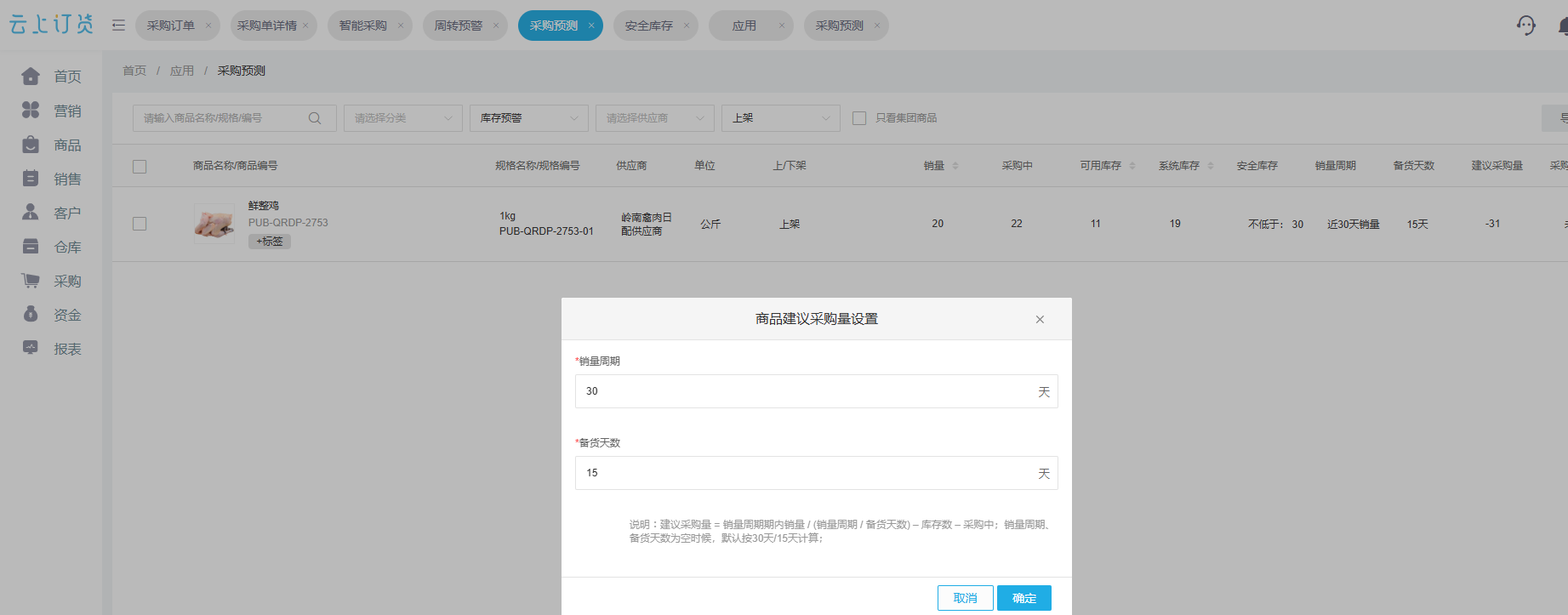Screen dimensions: 1568x615
Task: Open customer service headset icon
Action: click(1526, 26)
